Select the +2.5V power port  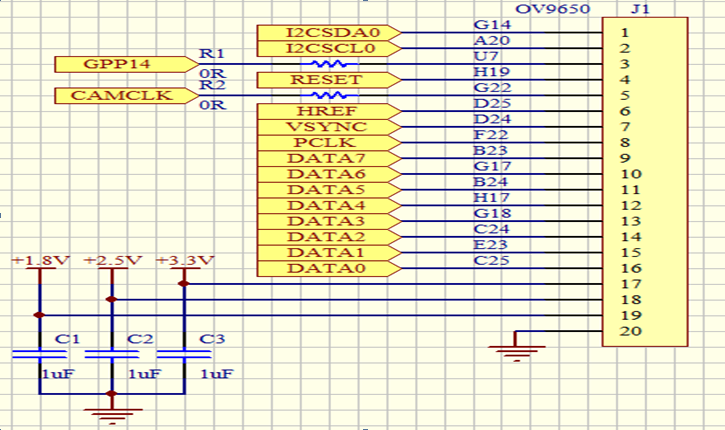112,268
